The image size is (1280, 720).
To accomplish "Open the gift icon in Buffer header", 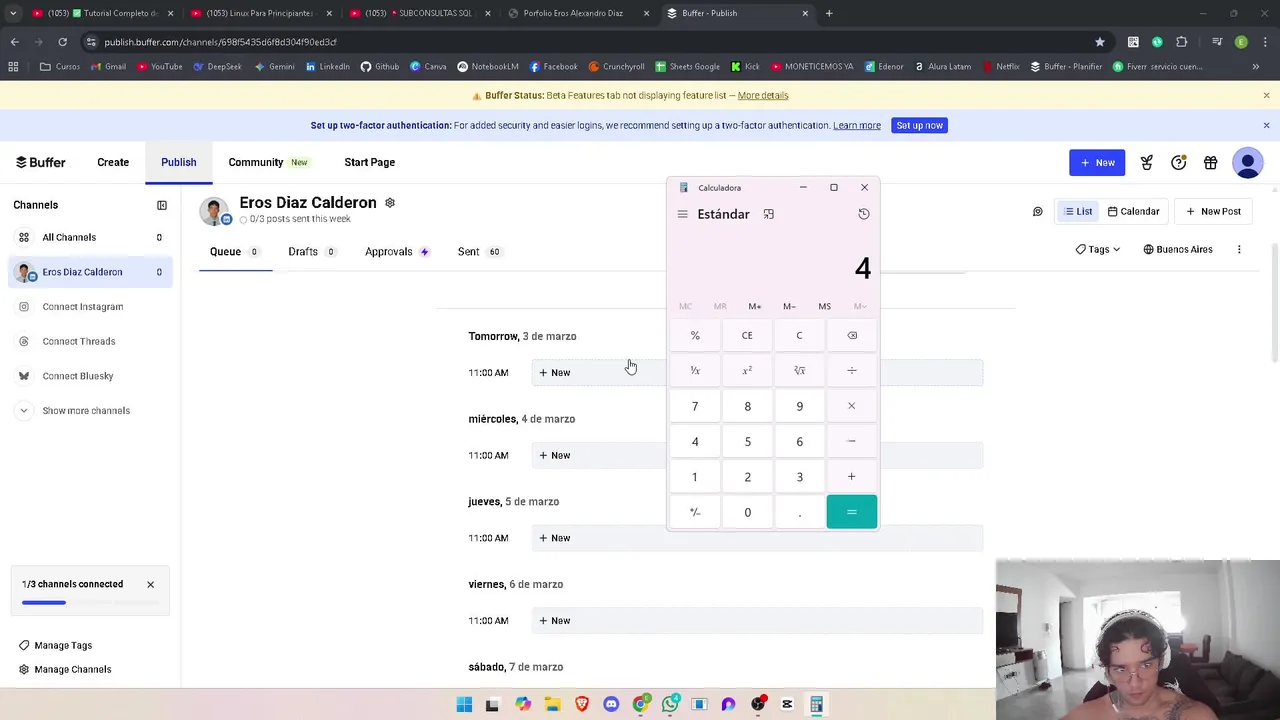I will point(1210,163).
